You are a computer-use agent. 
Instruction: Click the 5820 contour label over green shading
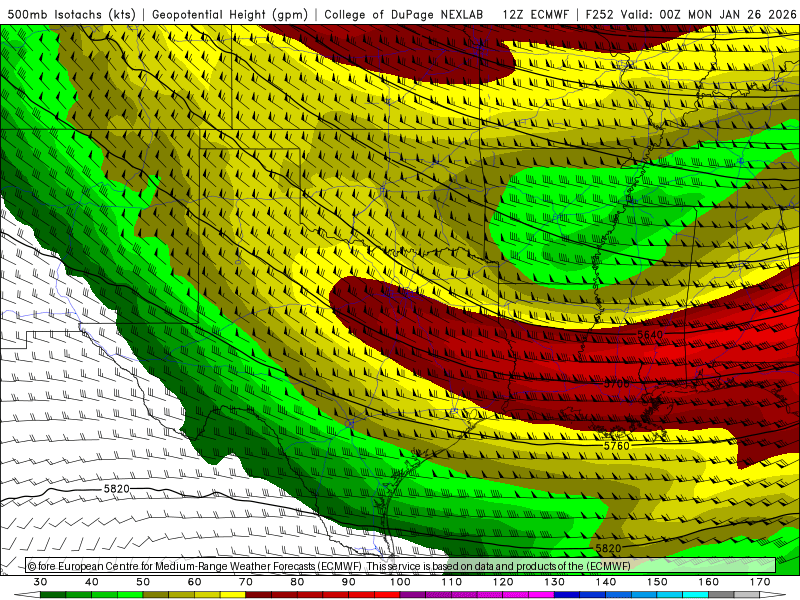[608, 548]
